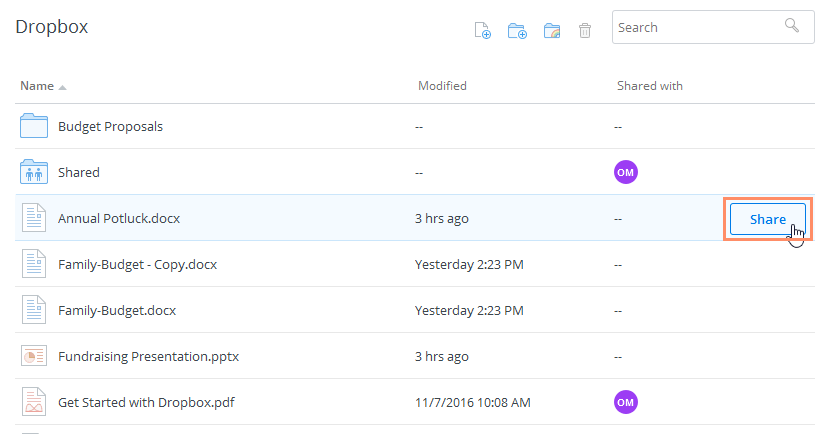Open the Family-Budget.docx document
Screen dimensions: 822x434
tap(117, 310)
